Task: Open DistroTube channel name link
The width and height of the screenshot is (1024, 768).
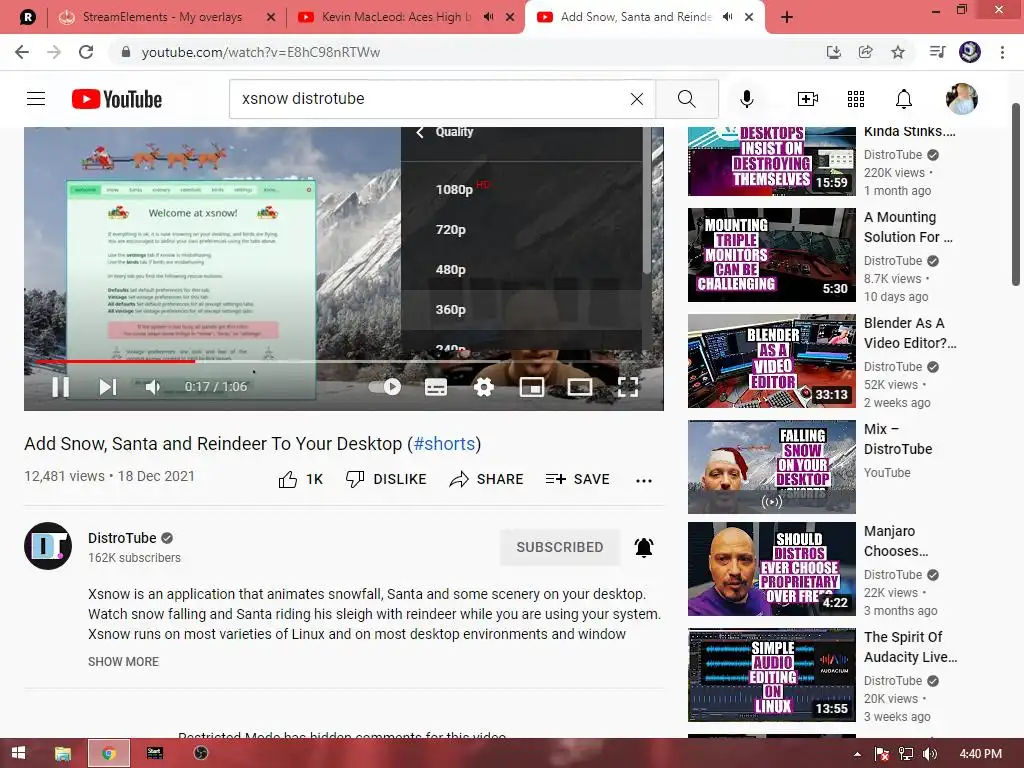Action: (122, 538)
